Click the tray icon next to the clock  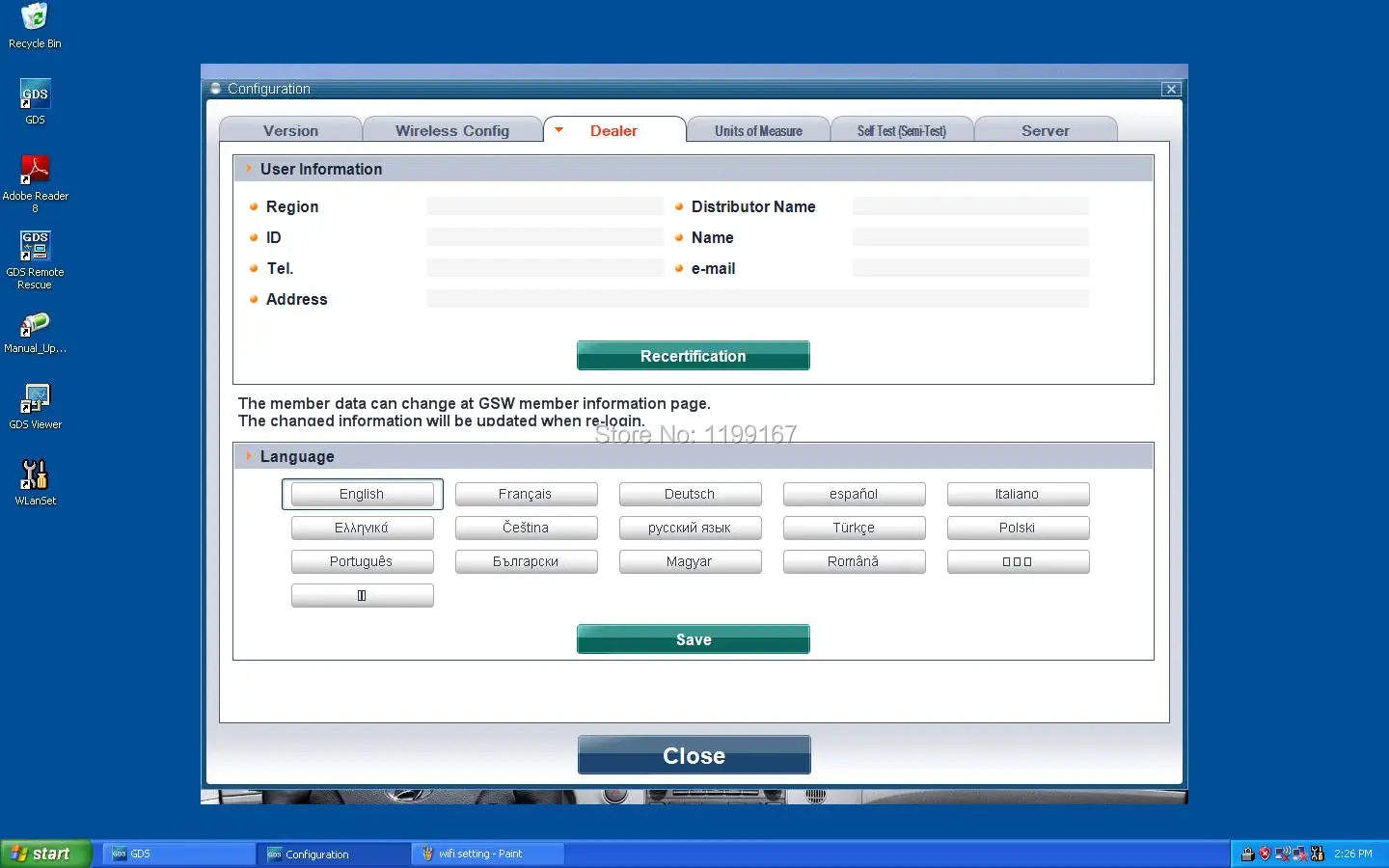pos(1318,854)
